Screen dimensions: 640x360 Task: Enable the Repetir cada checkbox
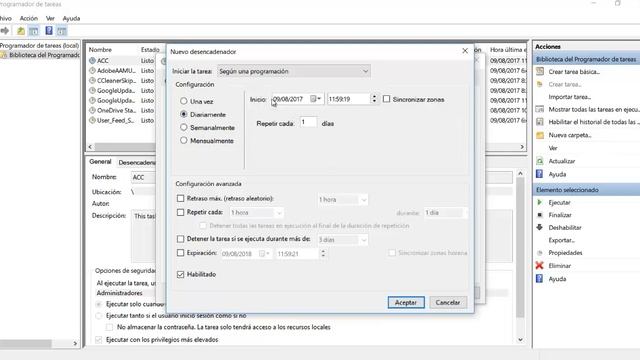[x=180, y=212]
